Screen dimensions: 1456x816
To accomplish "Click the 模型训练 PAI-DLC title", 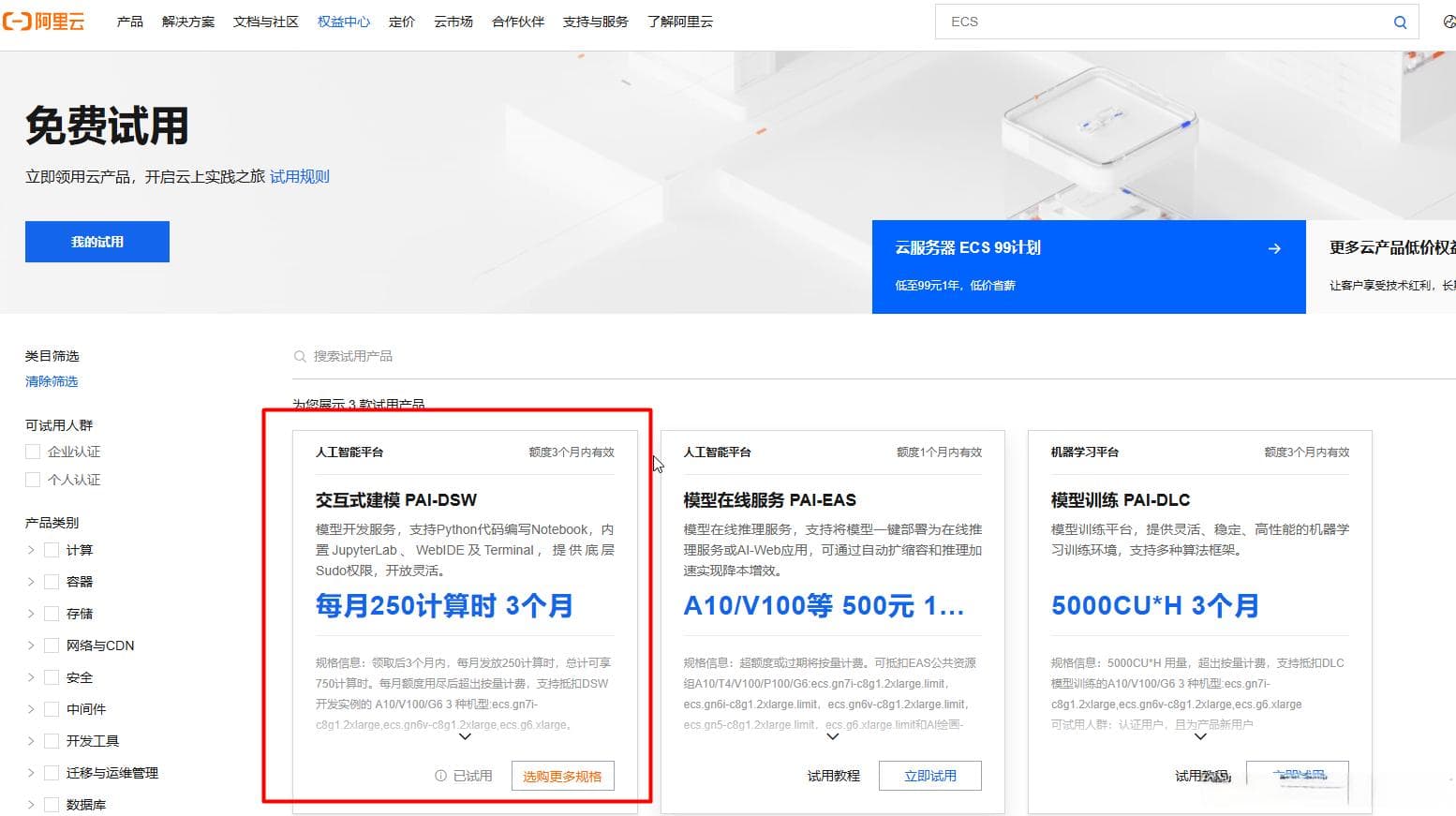I will coord(1121,499).
